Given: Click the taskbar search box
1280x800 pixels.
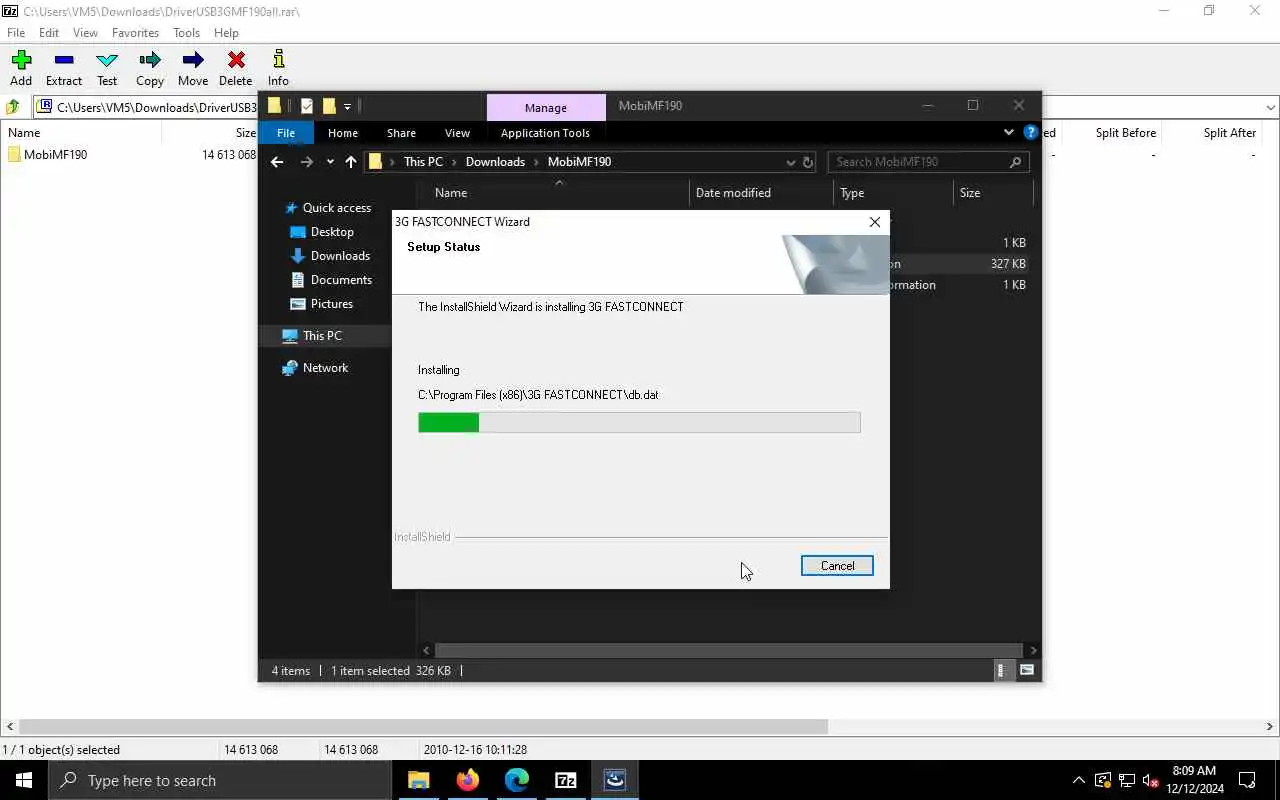Looking at the screenshot, I should coord(220,780).
